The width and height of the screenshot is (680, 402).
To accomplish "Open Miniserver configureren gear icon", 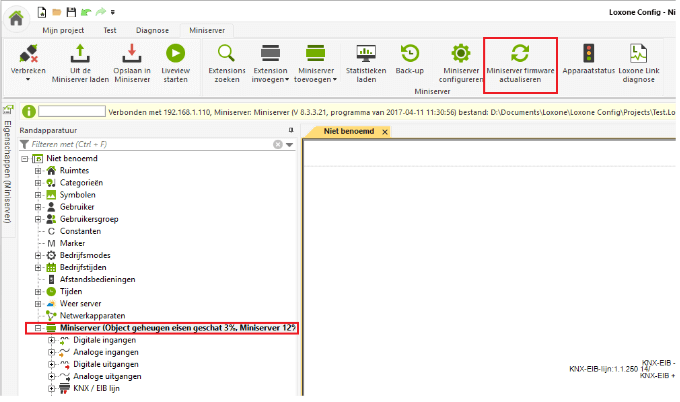I will [x=461, y=54].
